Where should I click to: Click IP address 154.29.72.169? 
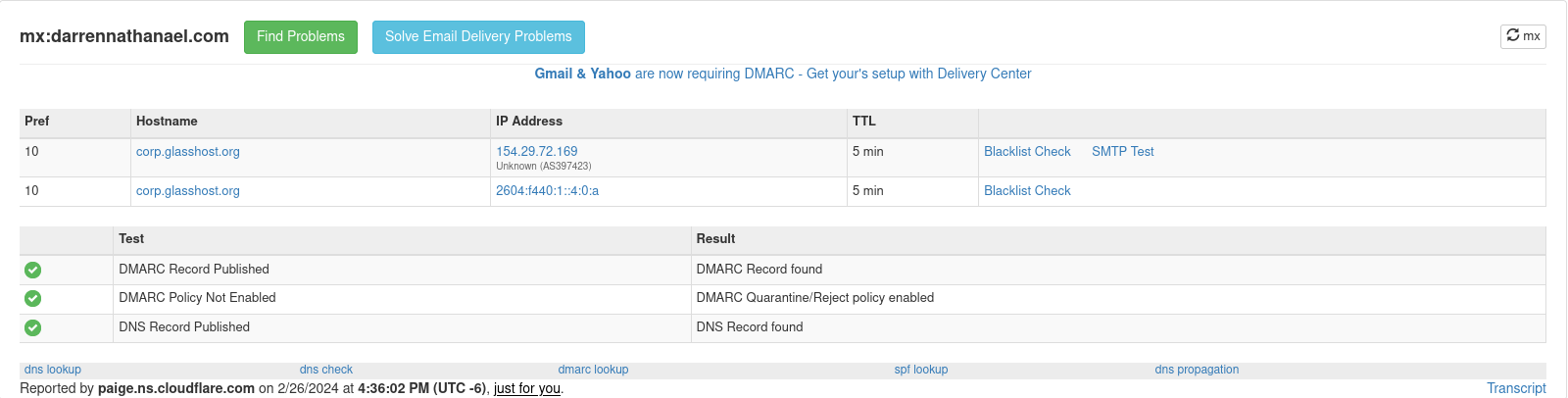coord(536,152)
